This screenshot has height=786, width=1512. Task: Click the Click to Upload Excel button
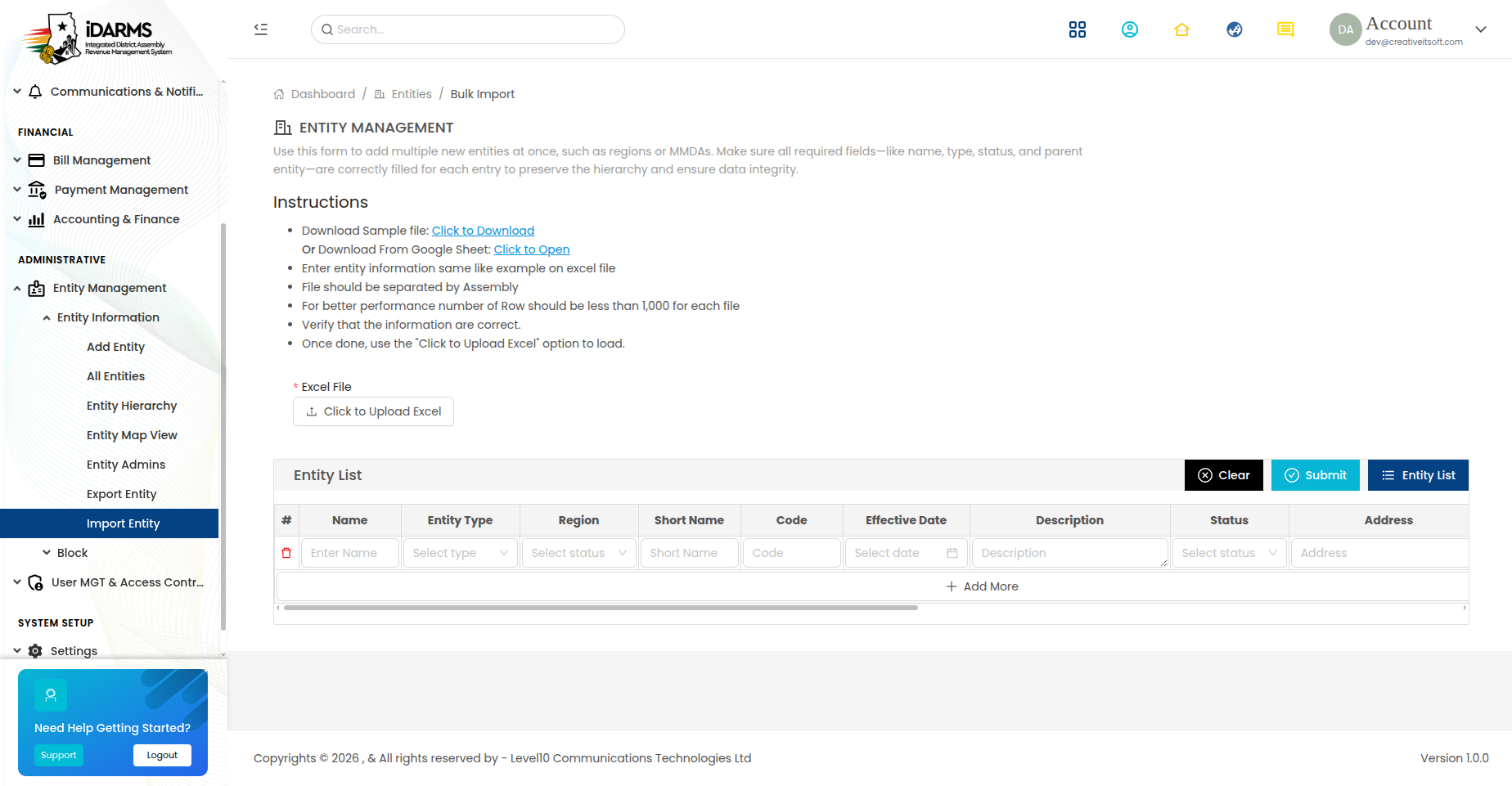373,411
